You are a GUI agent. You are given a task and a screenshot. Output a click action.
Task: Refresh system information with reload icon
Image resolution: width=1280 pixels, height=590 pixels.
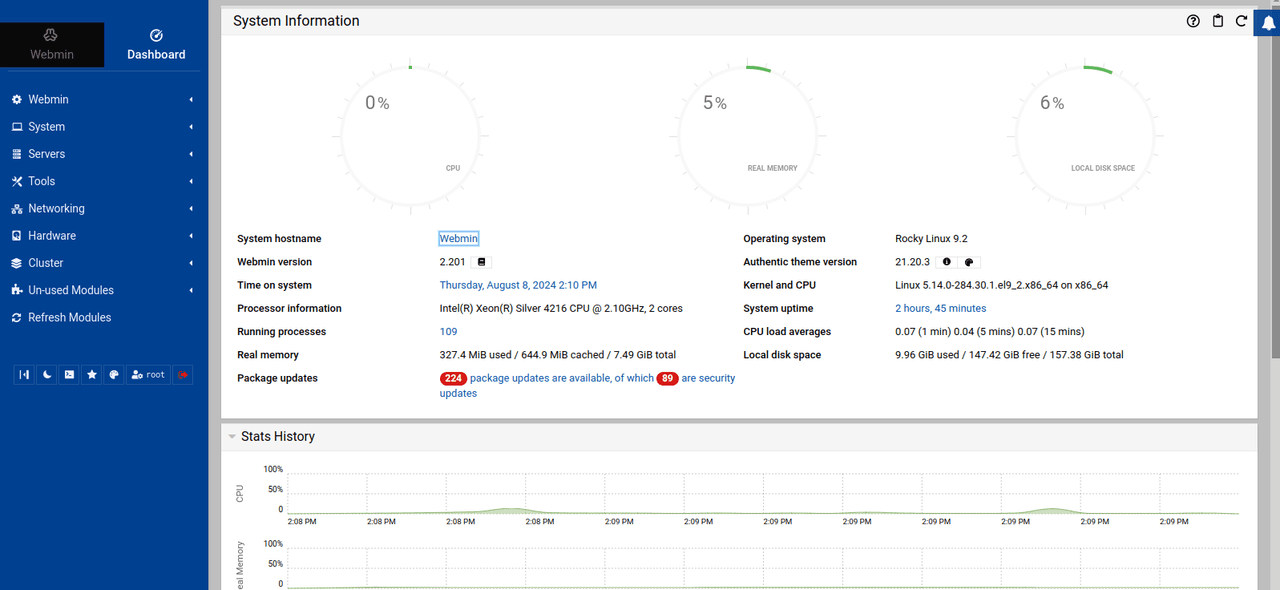1241,21
